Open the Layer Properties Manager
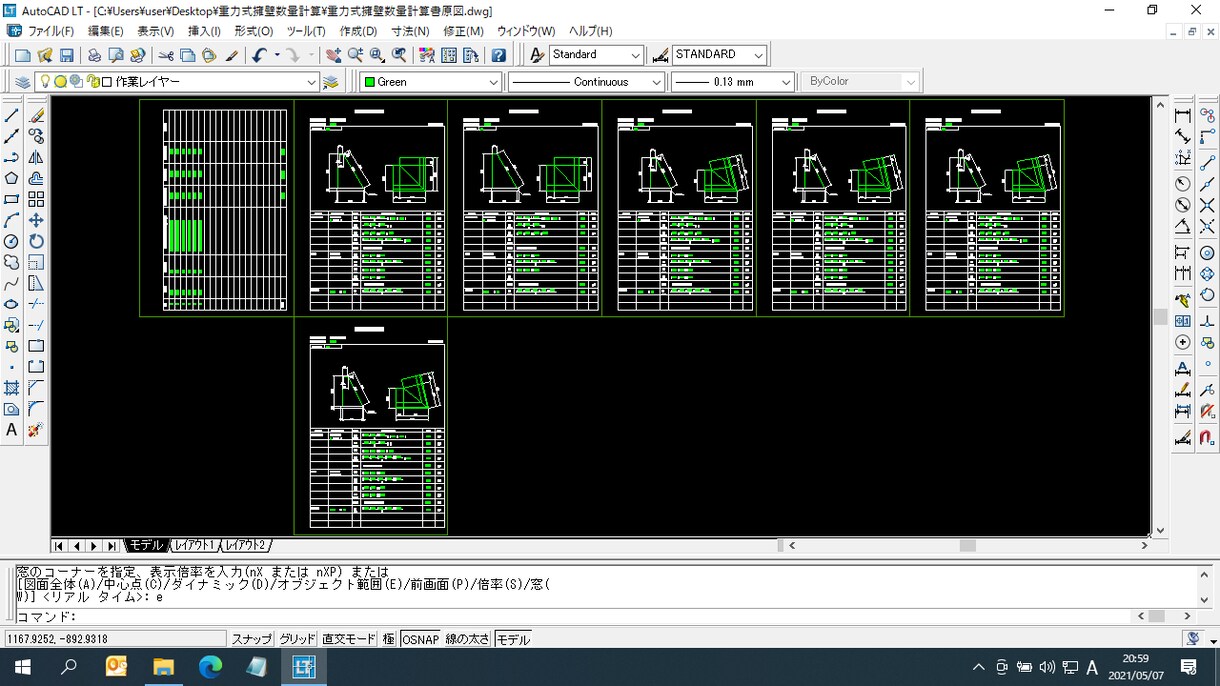Viewport: 1220px width, 686px height. click(22, 82)
